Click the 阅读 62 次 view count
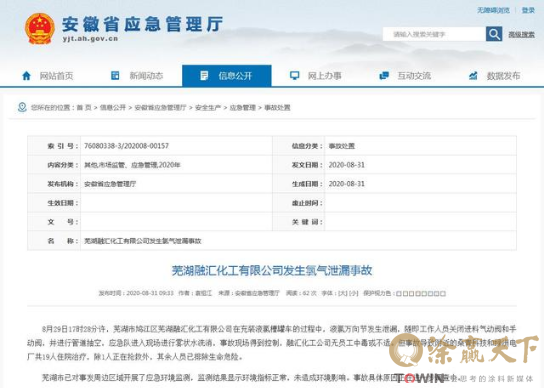This screenshot has width=544, height=388. [301, 293]
